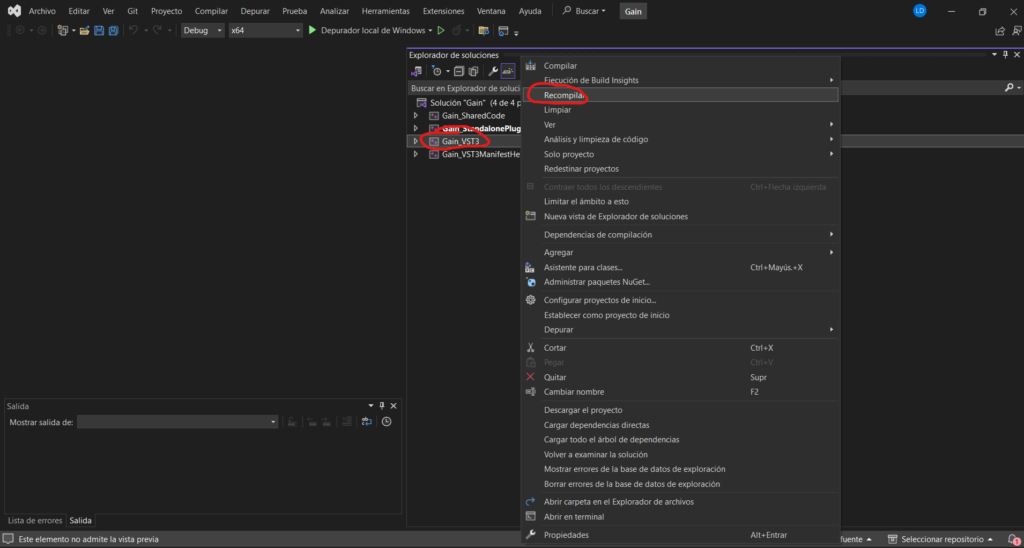Viewport: 1024px width, 548px height.
Task: Toggle word wrap in the Salida panel
Action: click(x=367, y=422)
